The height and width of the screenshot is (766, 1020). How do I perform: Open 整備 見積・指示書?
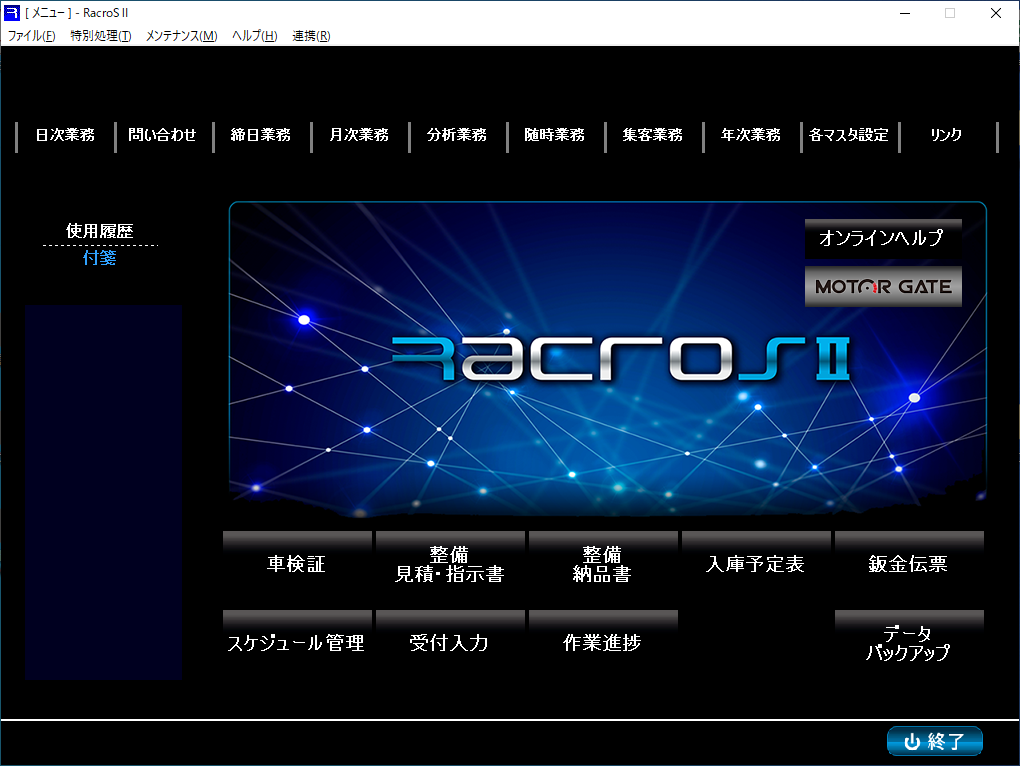(450, 563)
